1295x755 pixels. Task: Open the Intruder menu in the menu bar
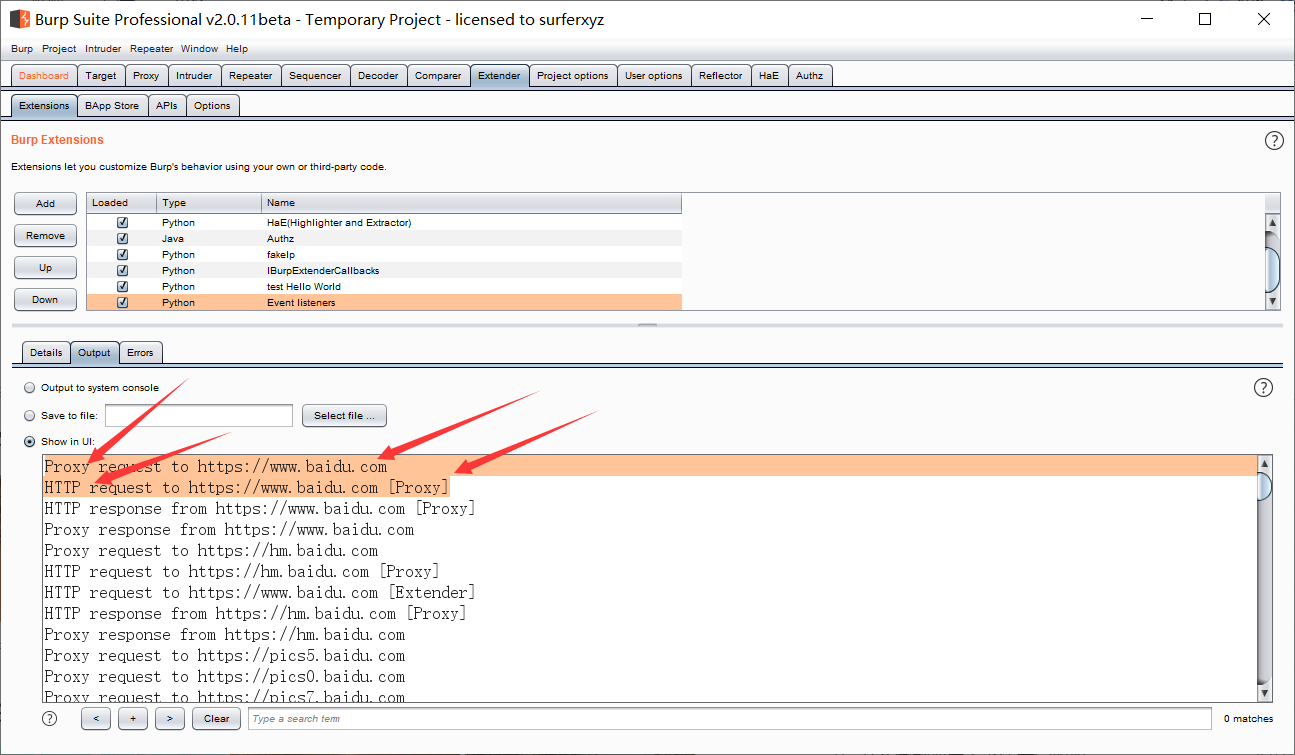(103, 49)
